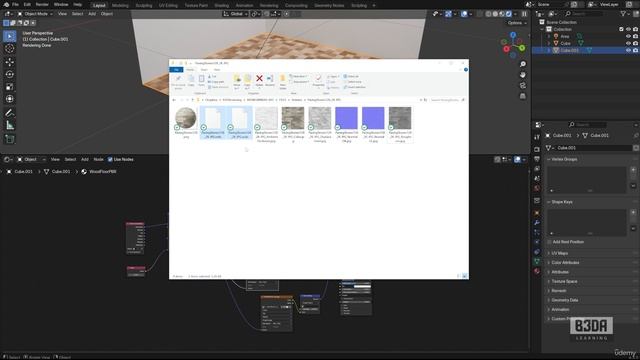Expand the Color Attributes panel
This screenshot has width=640, height=360.
[x=549, y=263]
